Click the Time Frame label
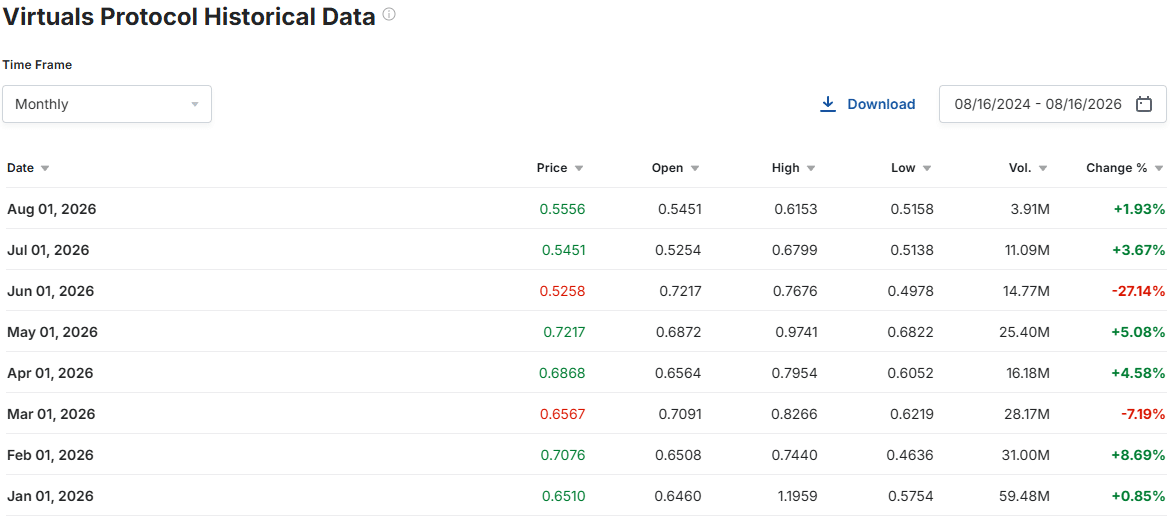Screen dimensions: 1176x516 (38, 65)
